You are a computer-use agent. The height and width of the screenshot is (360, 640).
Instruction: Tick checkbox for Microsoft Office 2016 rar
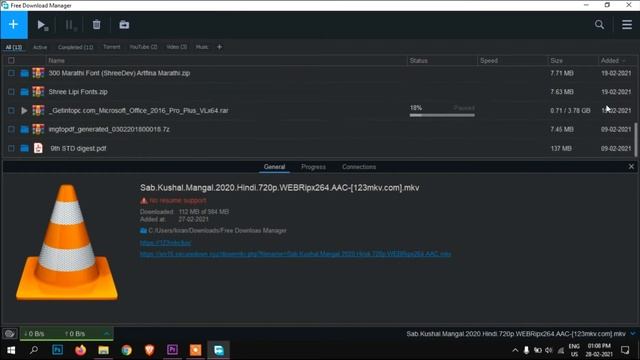(11, 111)
